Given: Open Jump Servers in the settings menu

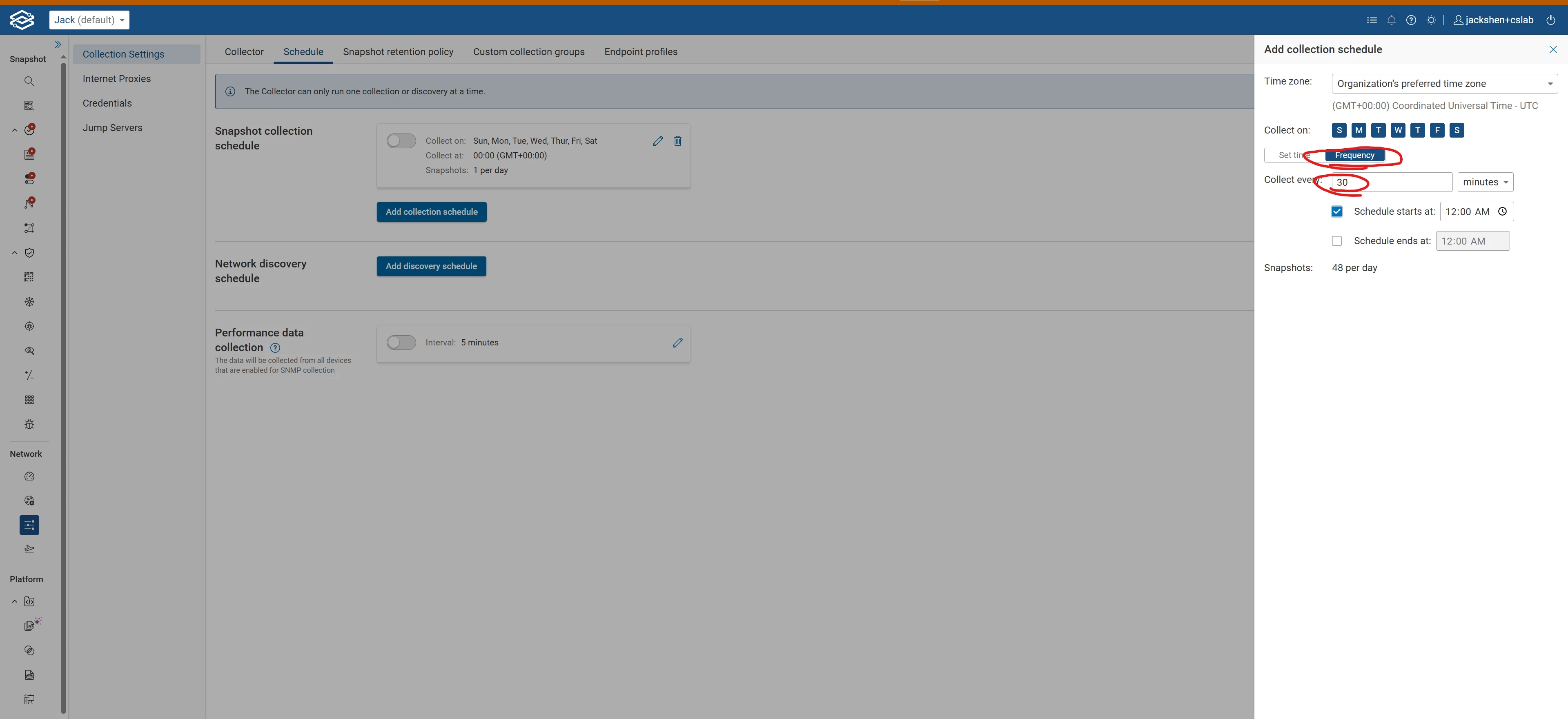Looking at the screenshot, I should pyautogui.click(x=113, y=128).
